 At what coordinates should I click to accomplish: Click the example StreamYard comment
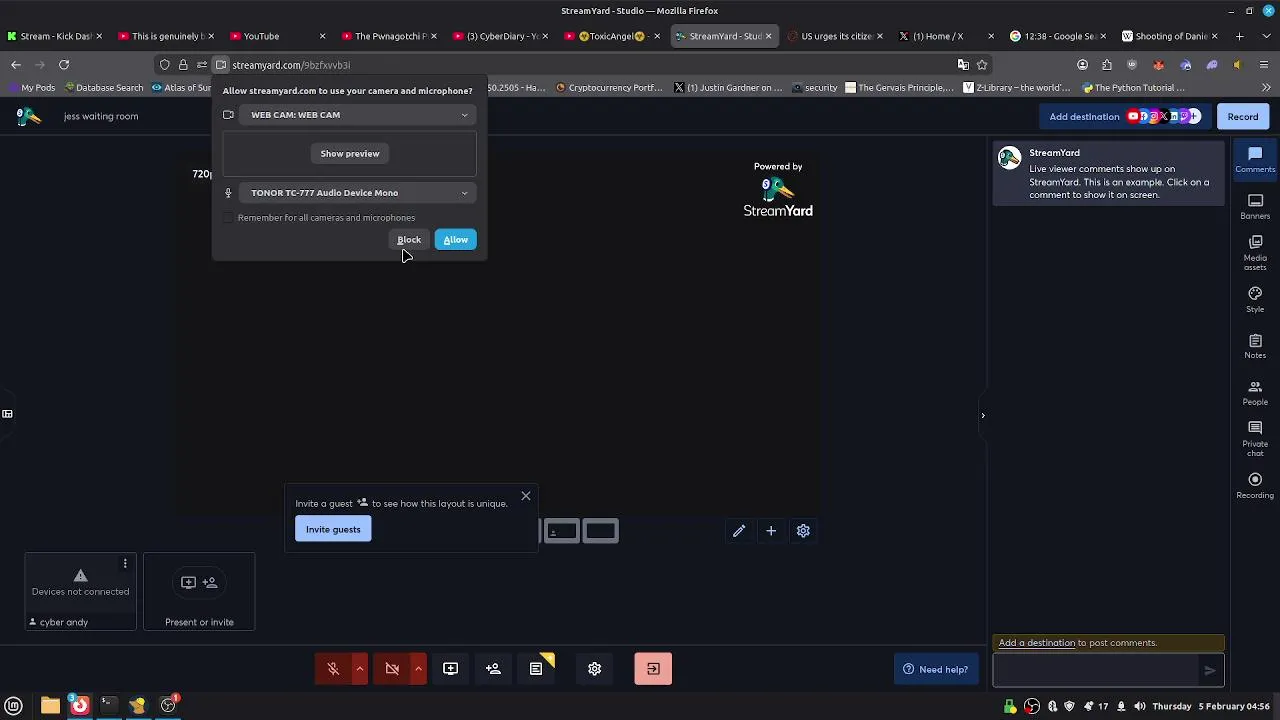[x=1107, y=174]
